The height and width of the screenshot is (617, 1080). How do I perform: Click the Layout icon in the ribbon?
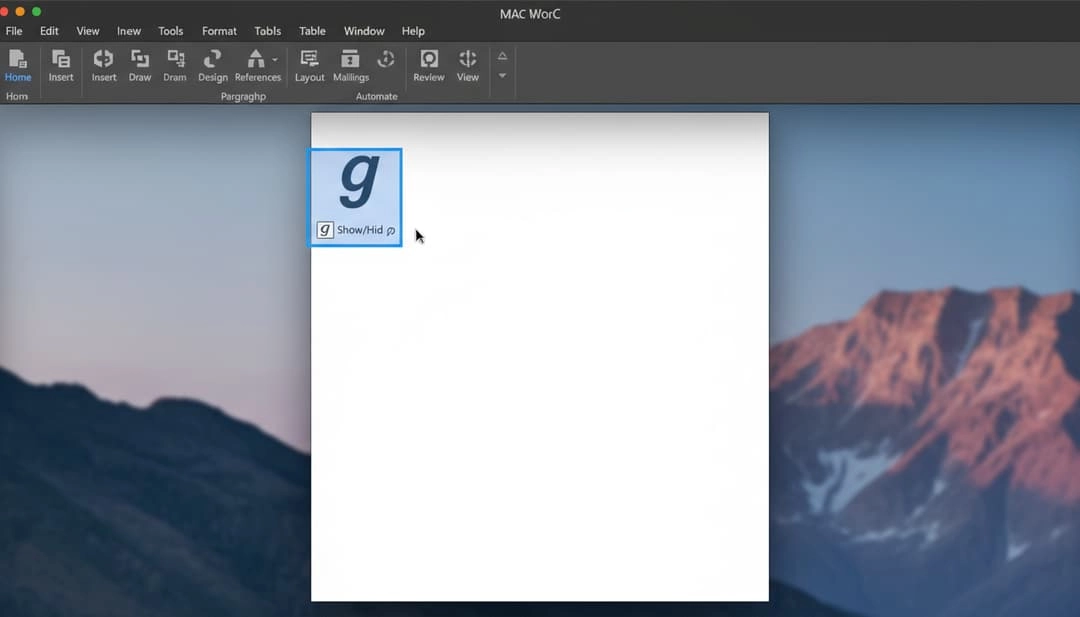pos(309,60)
